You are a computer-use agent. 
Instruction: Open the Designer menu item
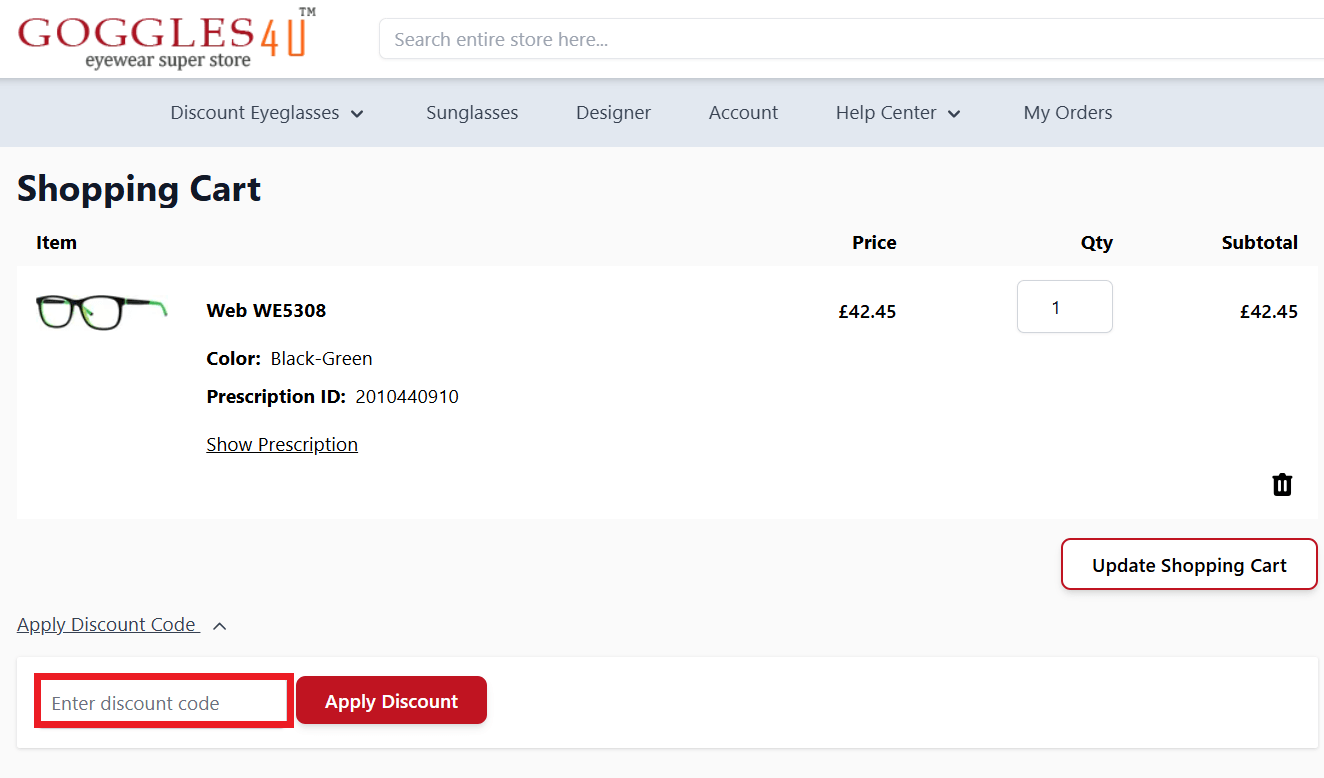point(613,113)
